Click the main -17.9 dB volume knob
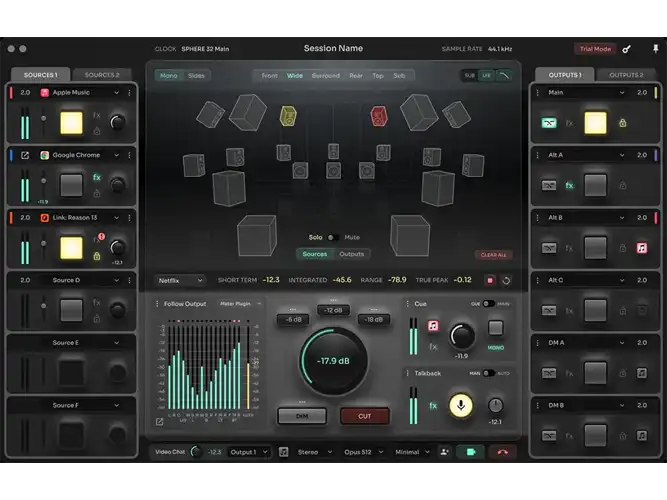 coord(333,361)
